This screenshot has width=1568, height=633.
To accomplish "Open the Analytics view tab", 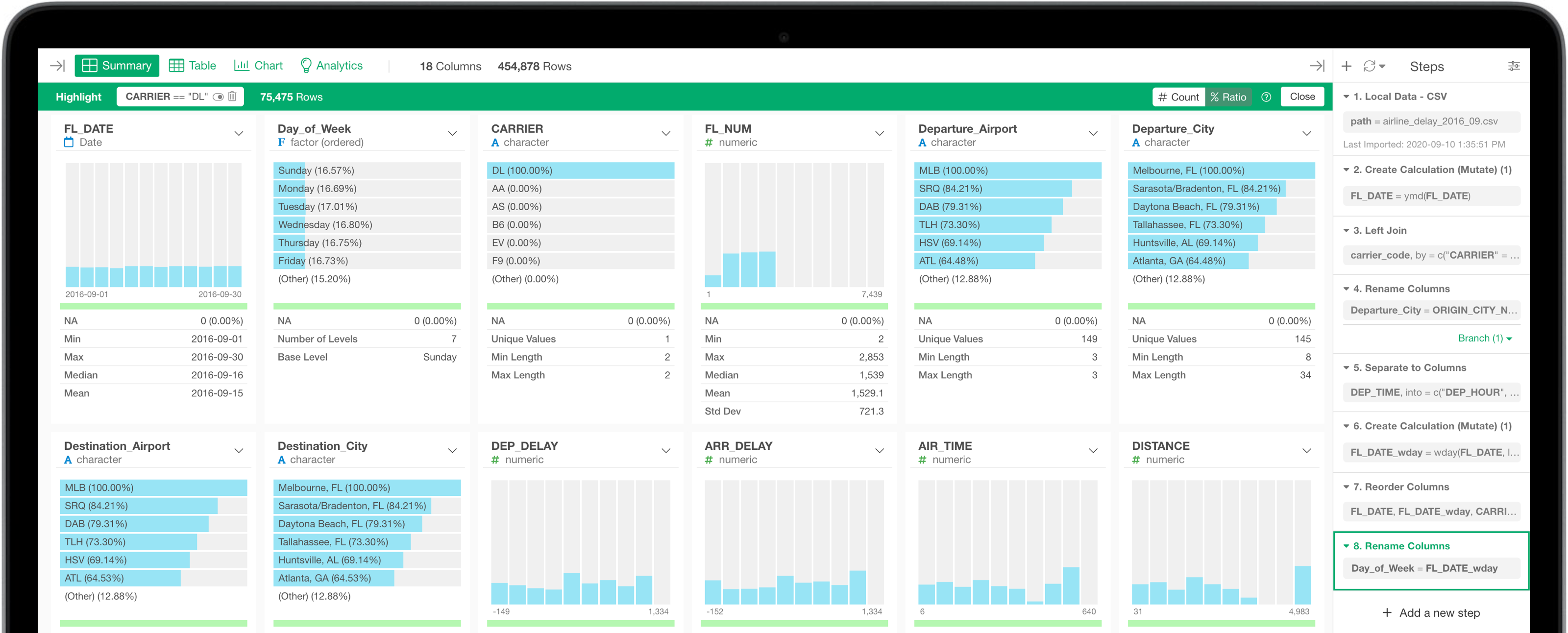I will [332, 66].
